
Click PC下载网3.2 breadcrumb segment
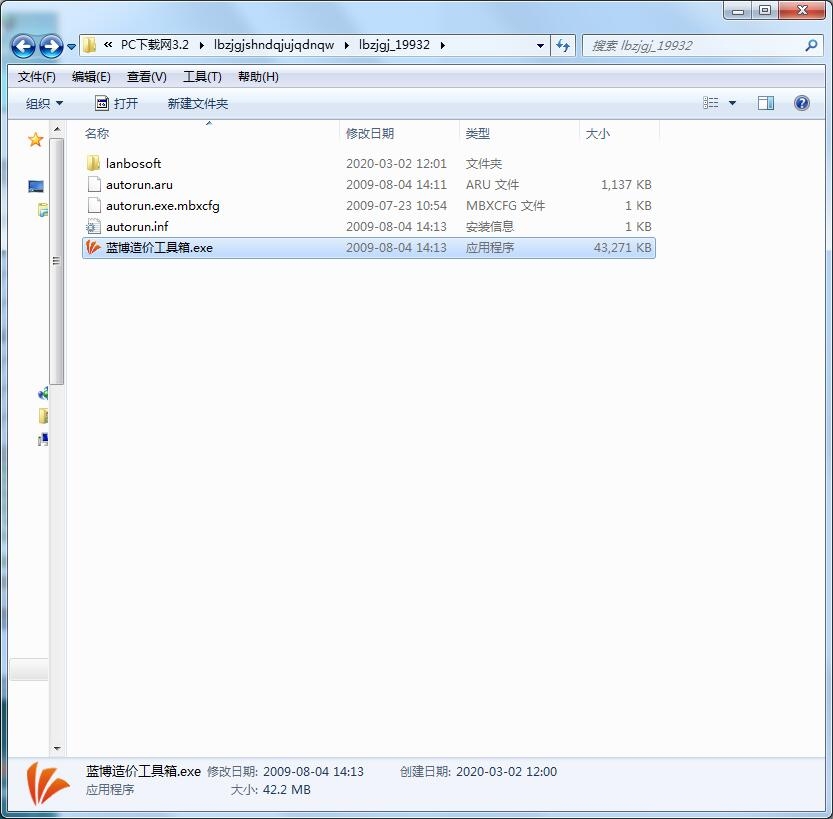(155, 45)
